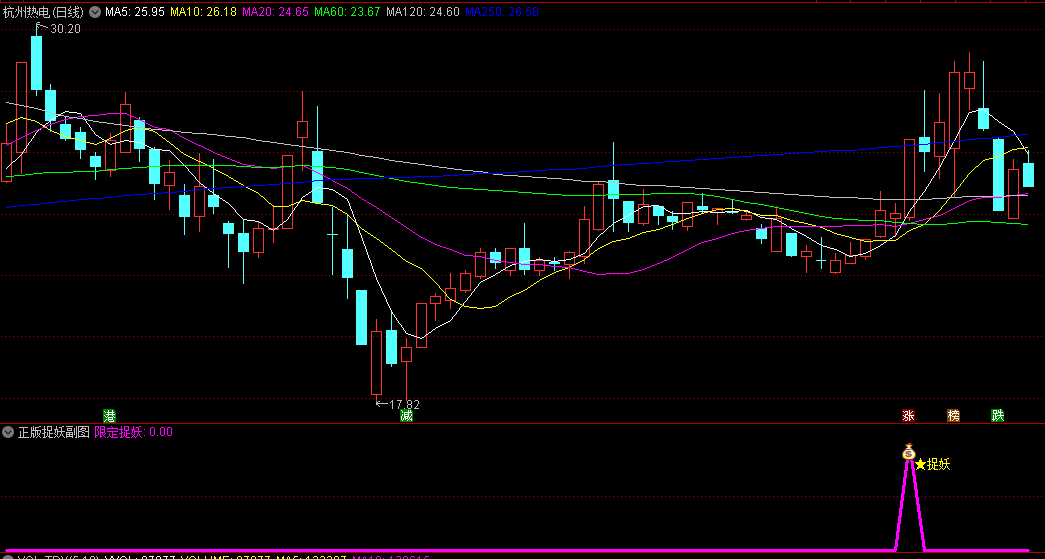Screen dimensions: 1045x559
Task: Select the MA20: 24.65 indicator label
Action: click(275, 11)
